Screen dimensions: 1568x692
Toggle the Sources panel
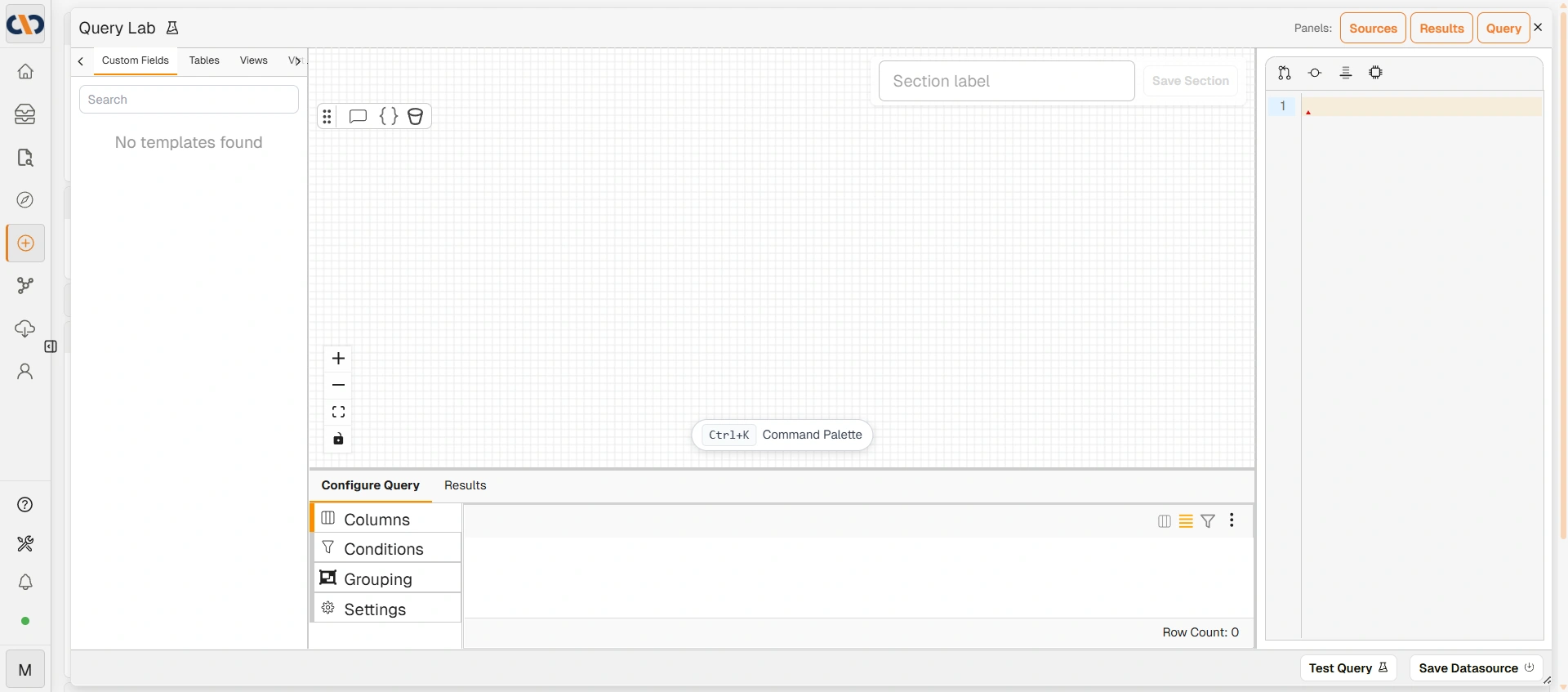pyautogui.click(x=1373, y=29)
